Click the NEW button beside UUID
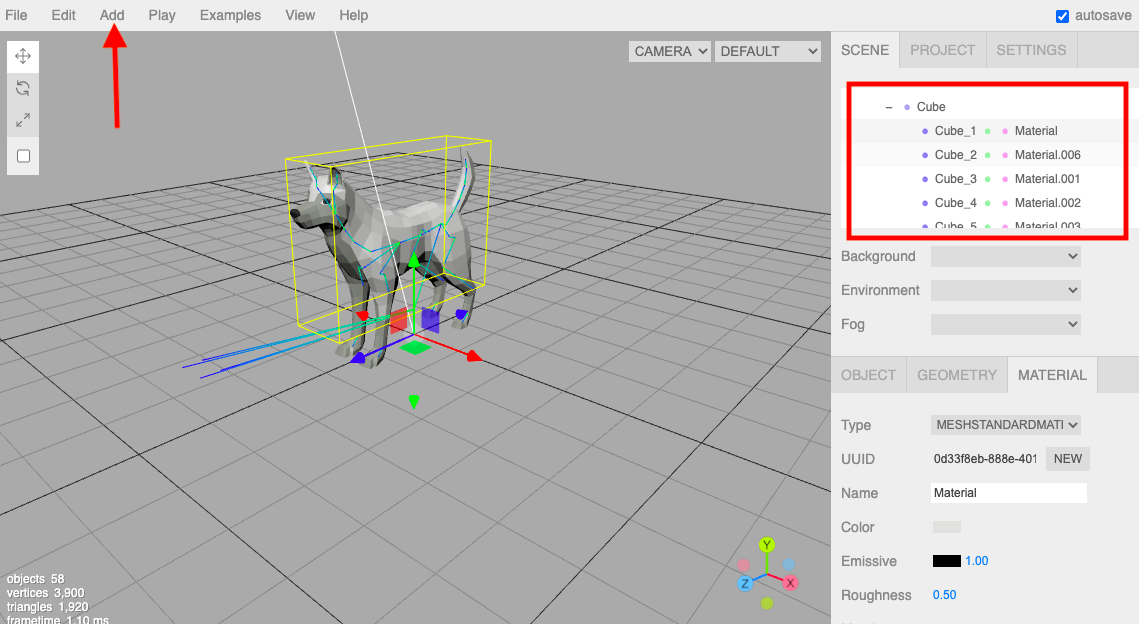The image size is (1139, 624). tap(1067, 459)
